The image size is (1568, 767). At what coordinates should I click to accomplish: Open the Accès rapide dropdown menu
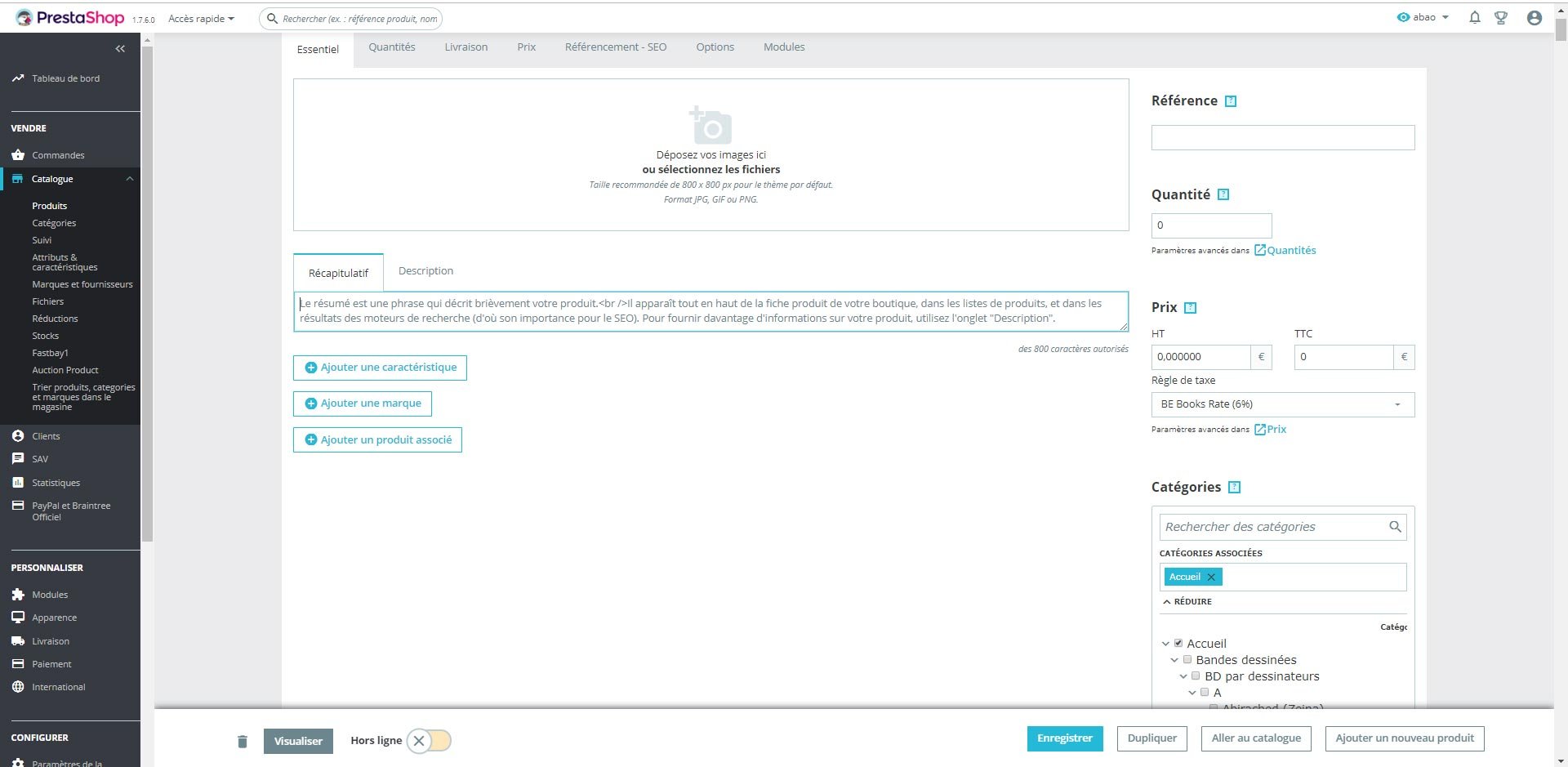[x=201, y=18]
